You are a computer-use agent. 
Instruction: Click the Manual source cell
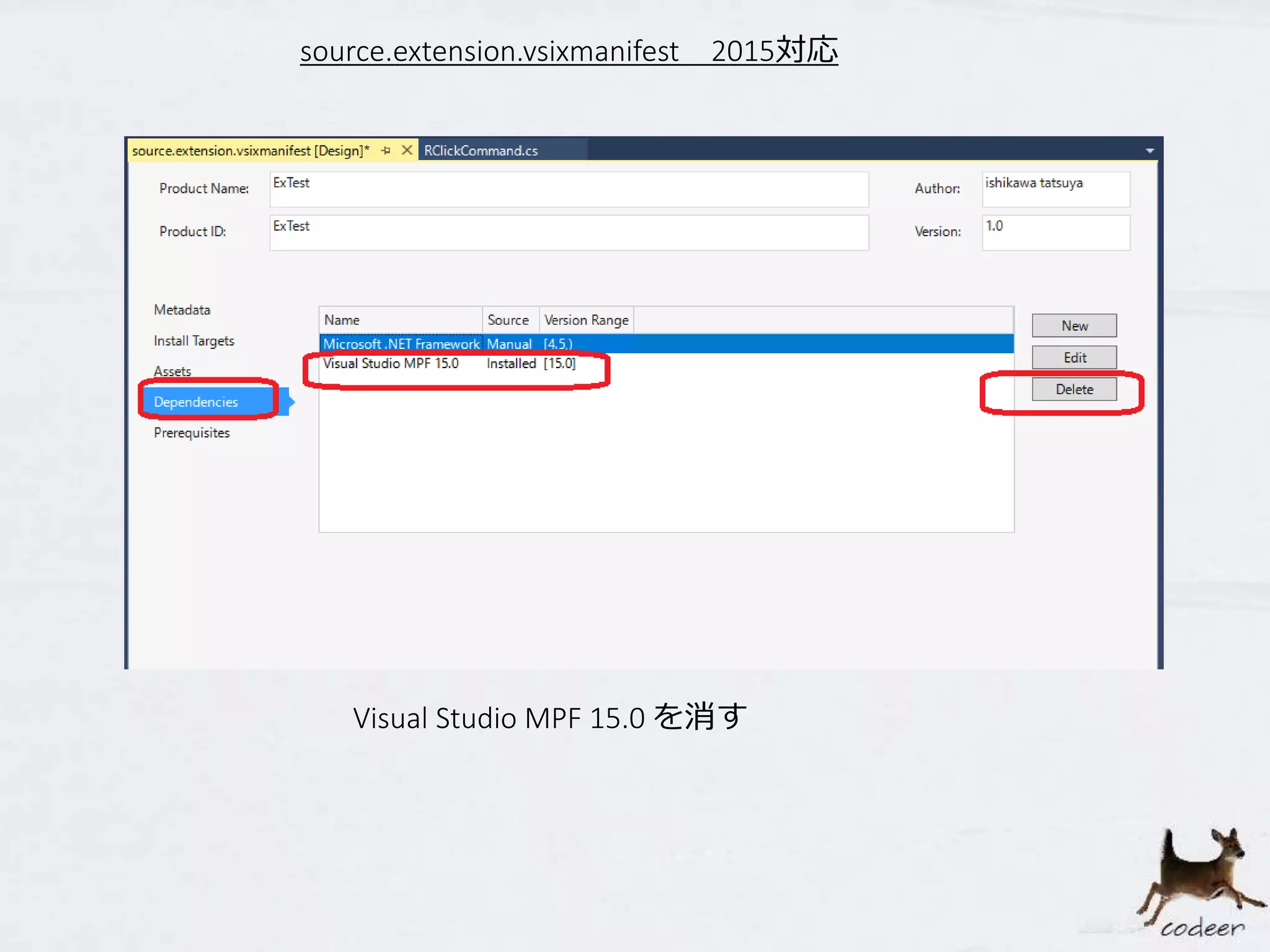click(x=509, y=344)
